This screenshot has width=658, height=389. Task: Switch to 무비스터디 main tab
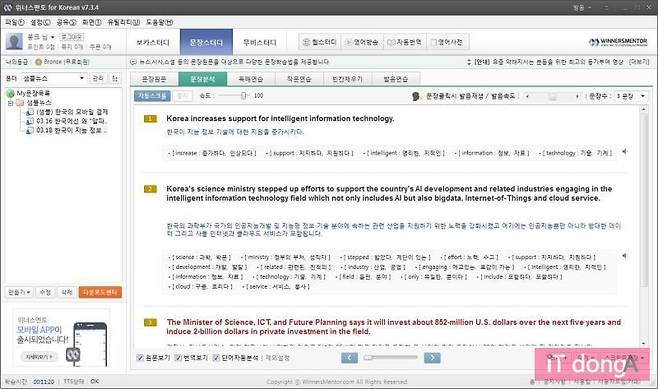pos(260,42)
